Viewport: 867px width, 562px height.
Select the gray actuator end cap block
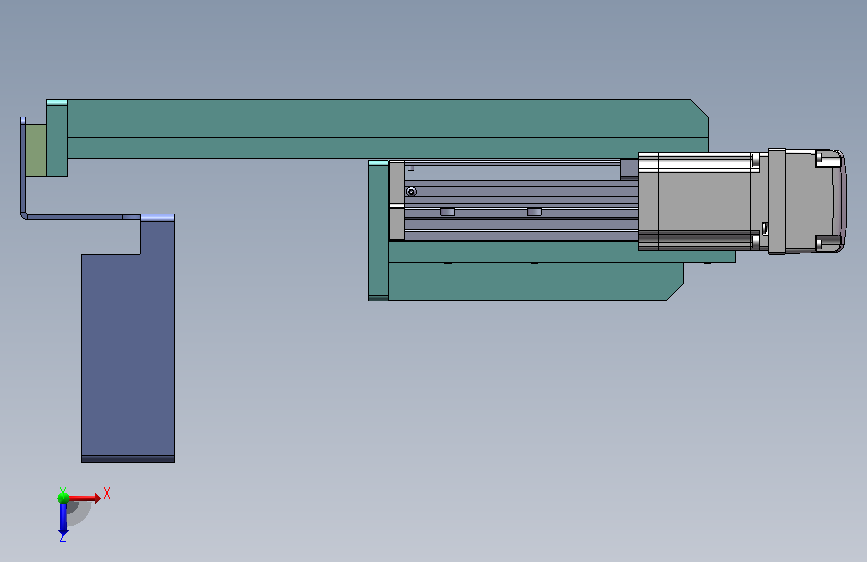click(x=397, y=200)
